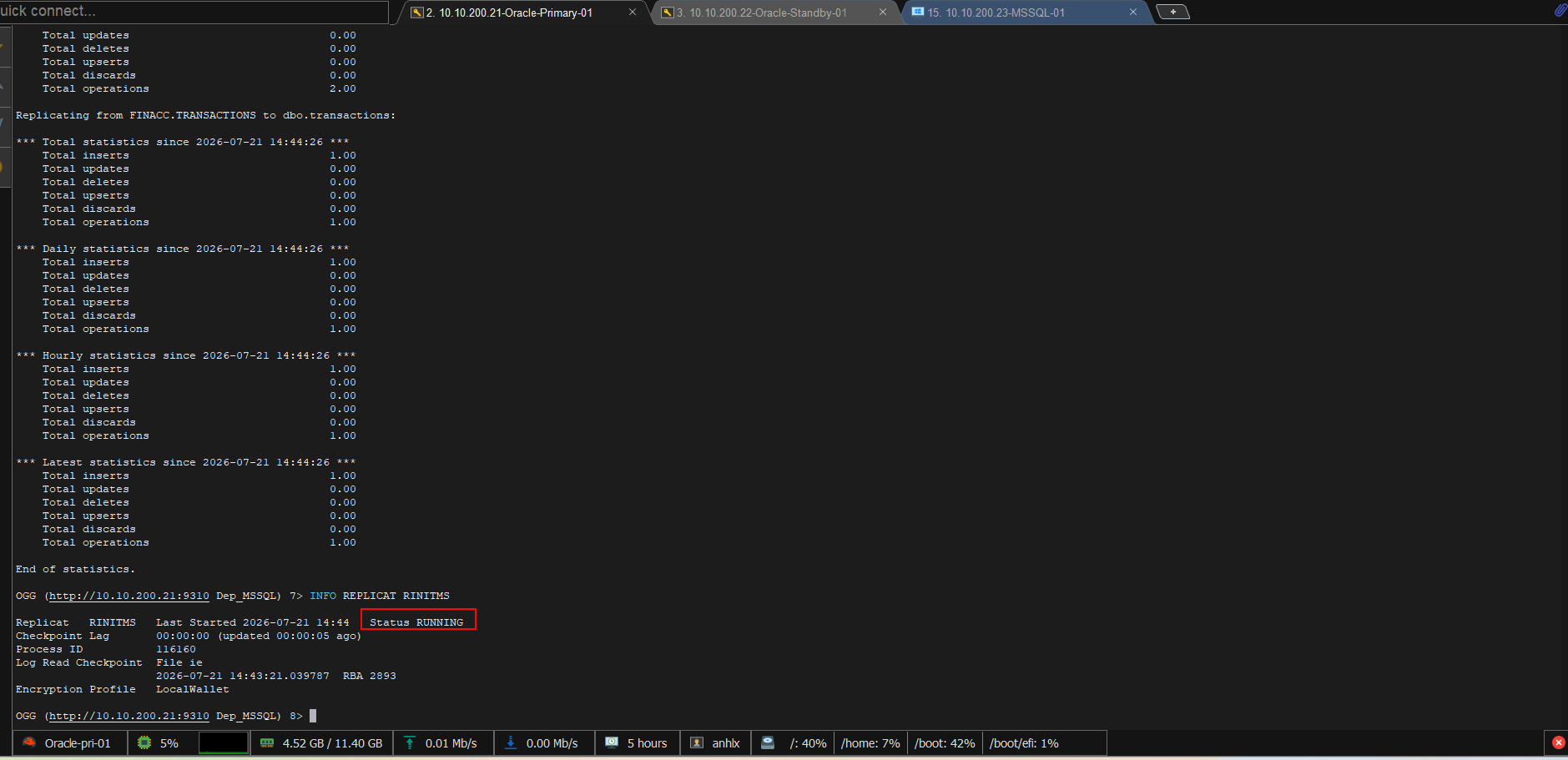Click the 'End of statistics.' line

tap(75, 569)
